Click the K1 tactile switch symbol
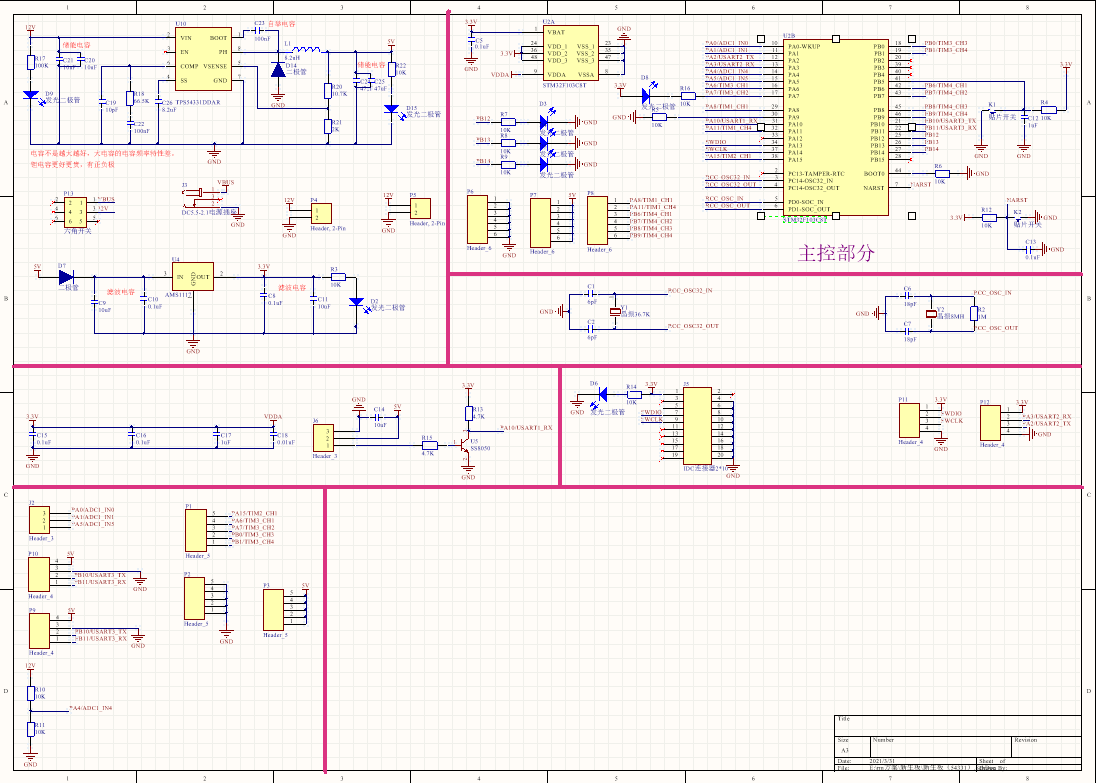The image size is (1096, 783). pyautogui.click(x=993, y=110)
